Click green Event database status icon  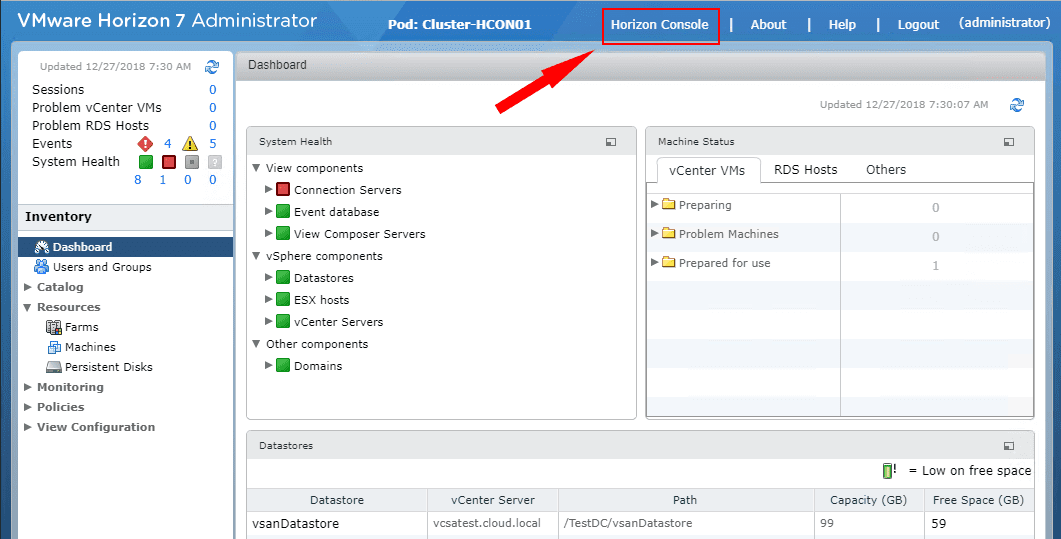[x=283, y=212]
